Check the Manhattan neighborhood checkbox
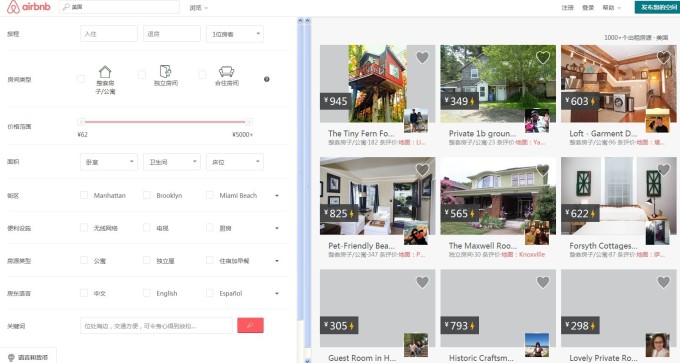 coord(84,195)
